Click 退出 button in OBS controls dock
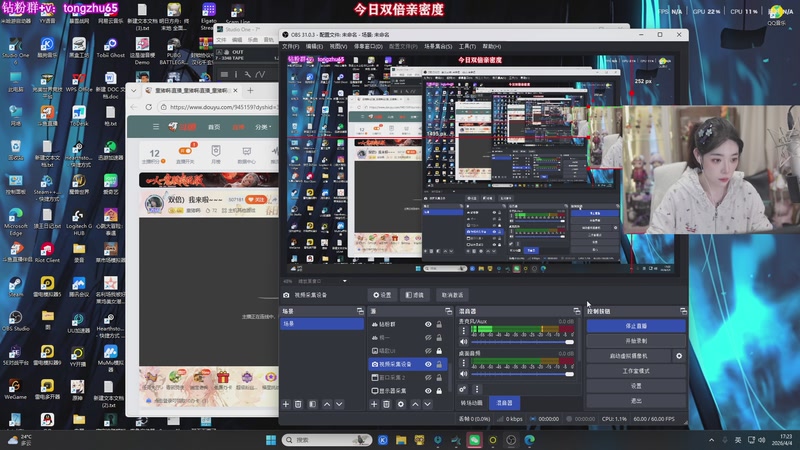 pyautogui.click(x=636, y=401)
